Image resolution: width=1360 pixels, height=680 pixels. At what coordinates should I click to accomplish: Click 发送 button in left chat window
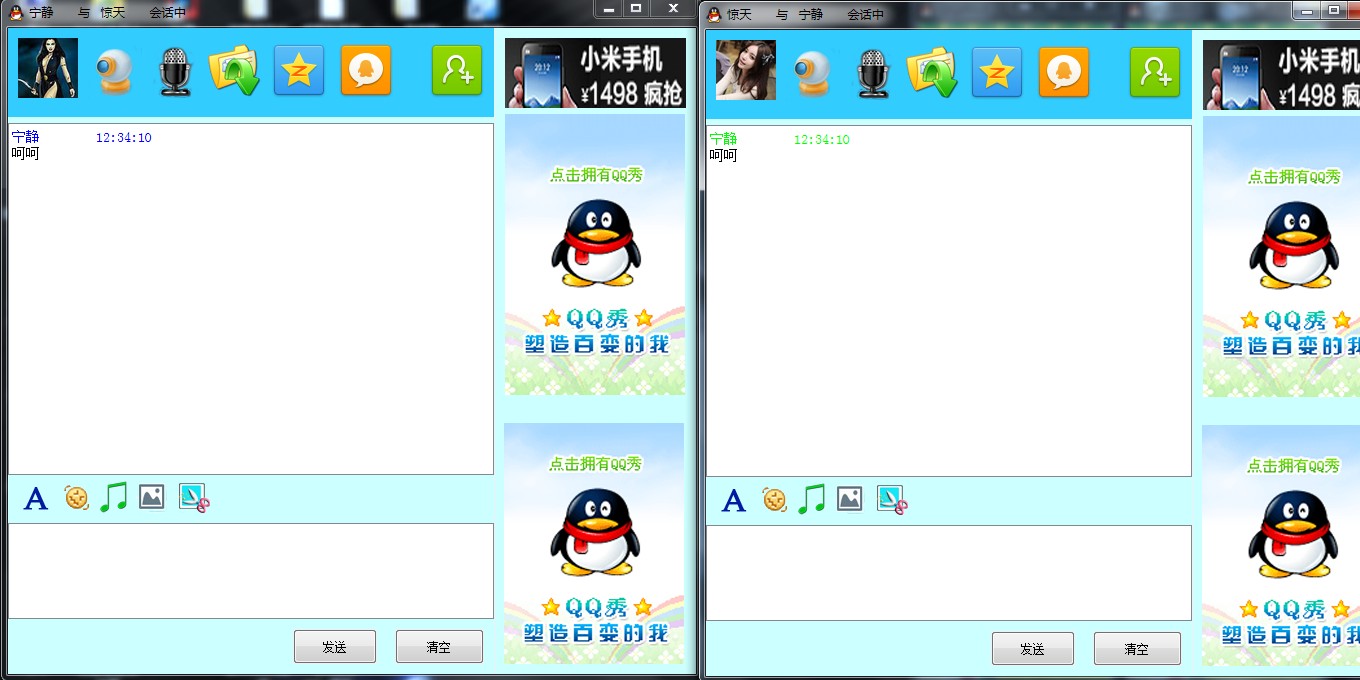point(335,647)
